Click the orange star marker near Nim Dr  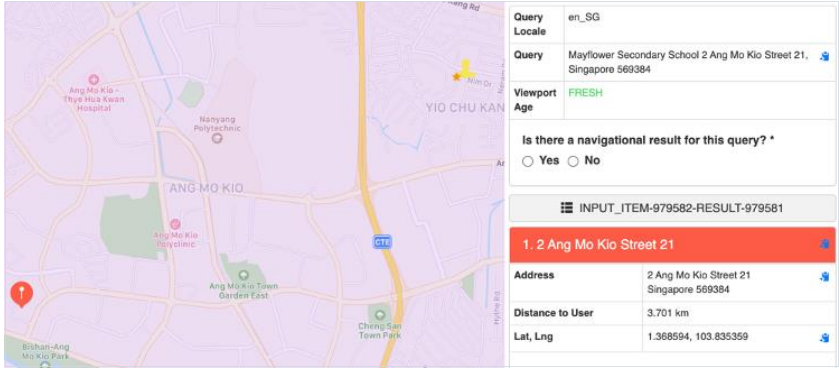pos(456,77)
